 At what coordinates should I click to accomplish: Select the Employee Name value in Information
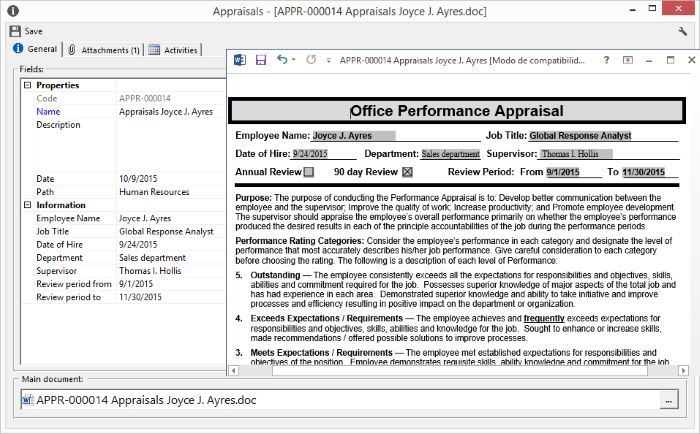[145, 218]
